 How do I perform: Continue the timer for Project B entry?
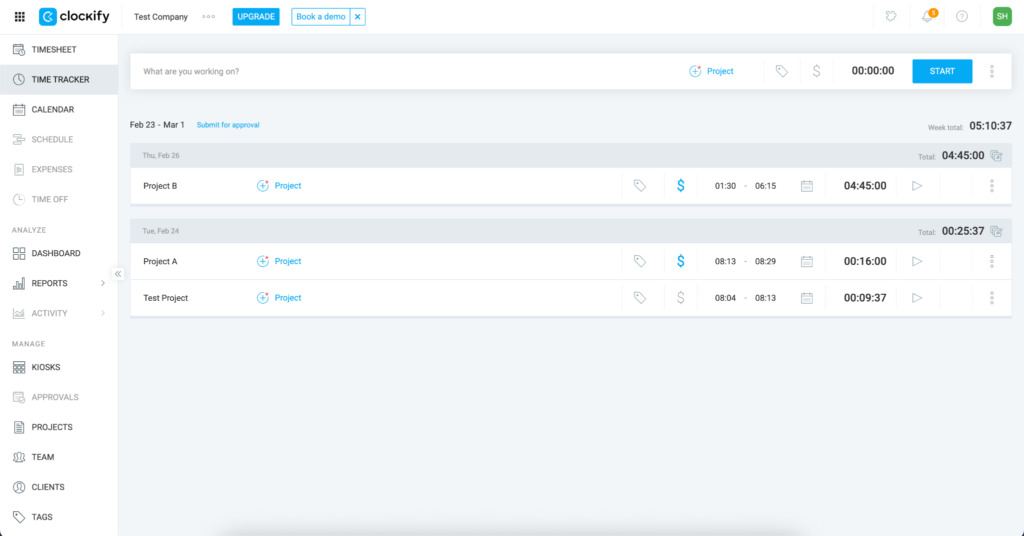917,186
